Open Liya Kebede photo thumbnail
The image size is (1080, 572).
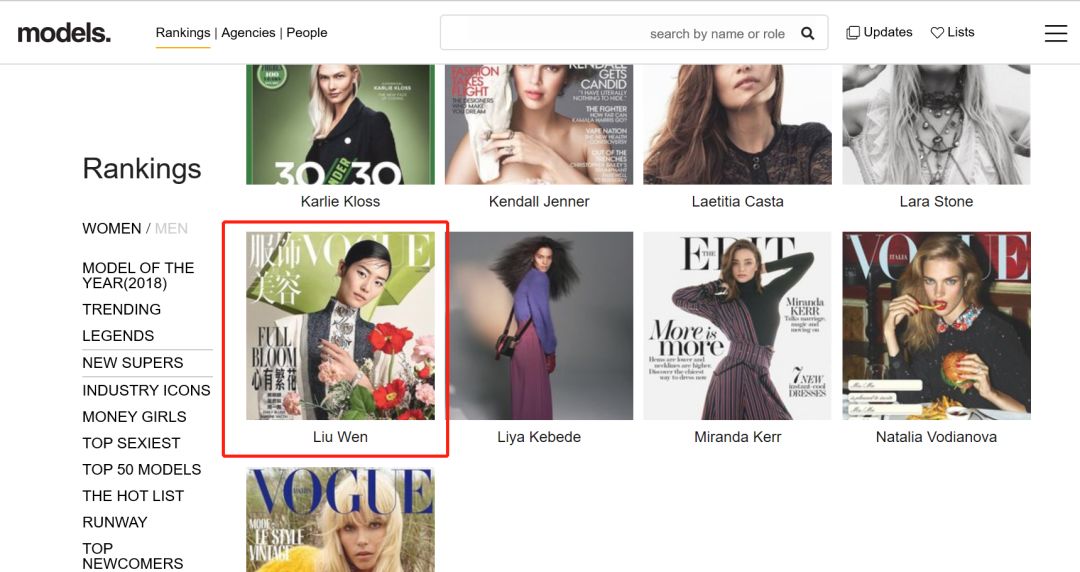click(x=539, y=325)
